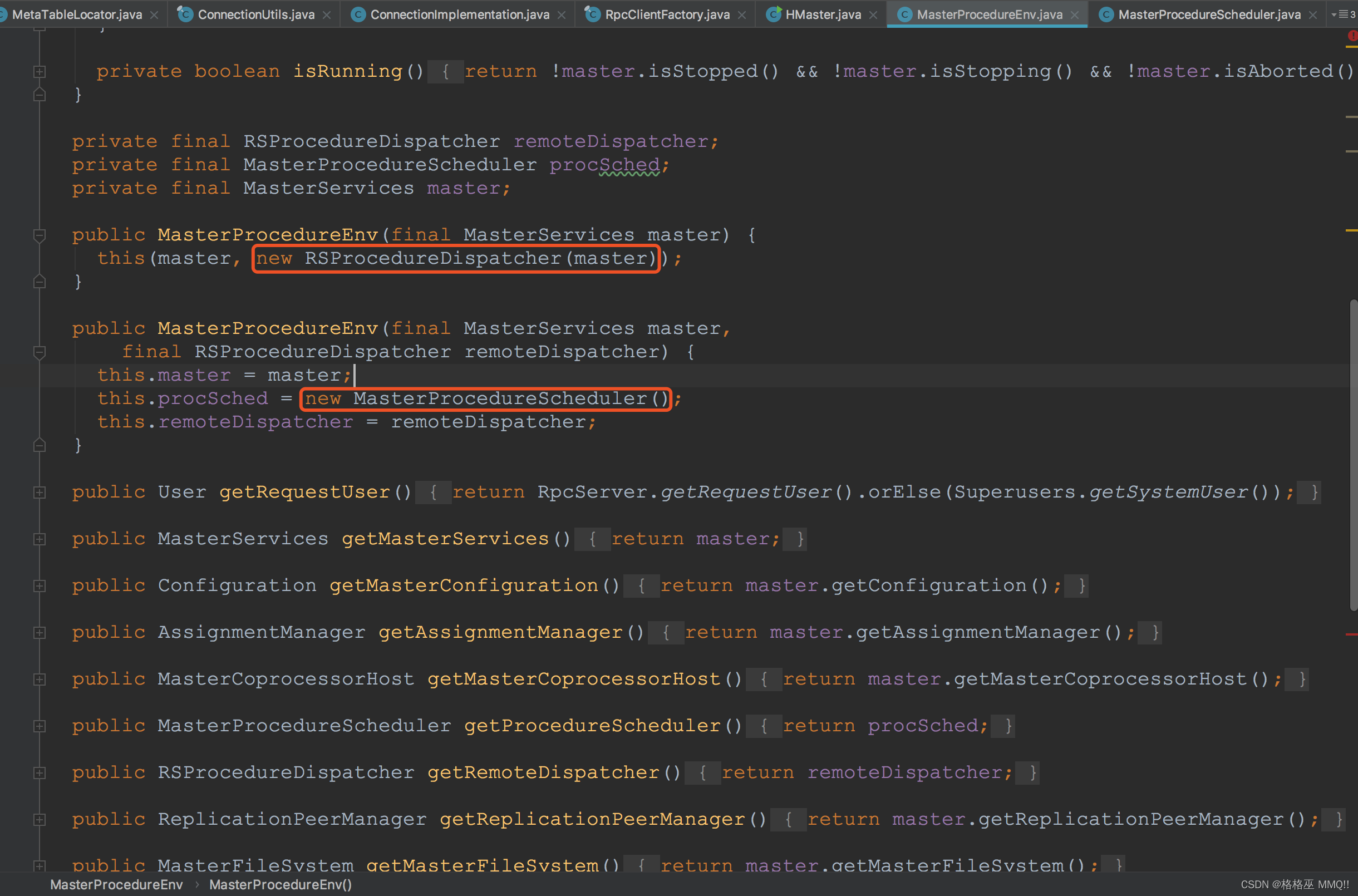Expand folded getMasterCoprocessorHost() method
Image resolution: width=1358 pixels, height=896 pixels.
(x=40, y=680)
